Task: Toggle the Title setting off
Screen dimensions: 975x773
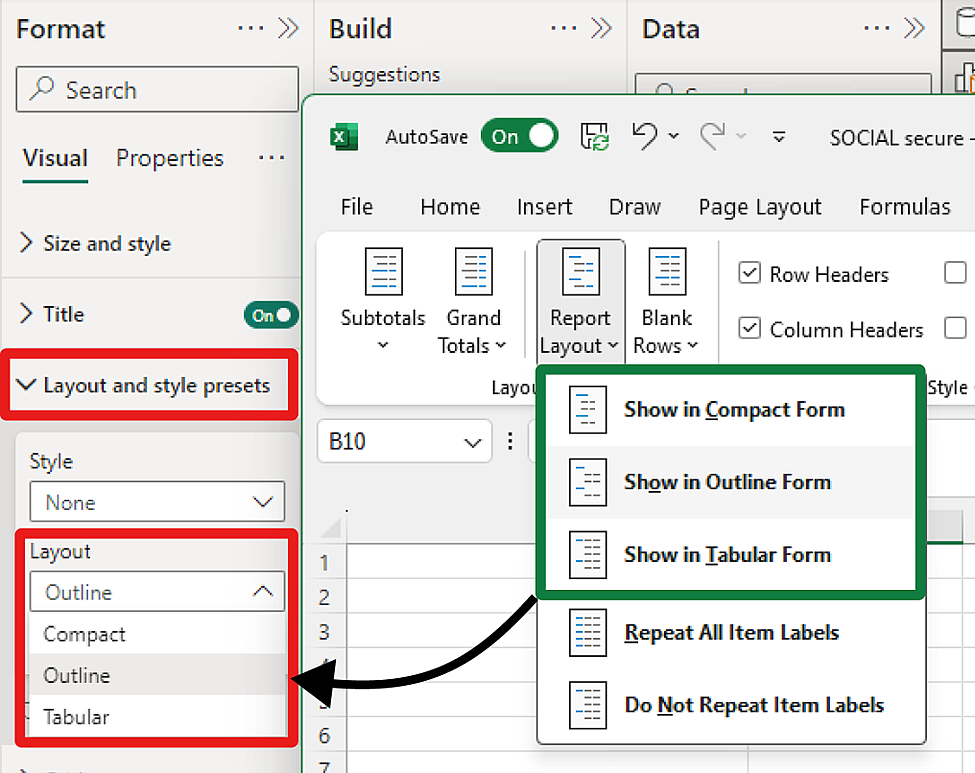Action: pyautogui.click(x=271, y=315)
